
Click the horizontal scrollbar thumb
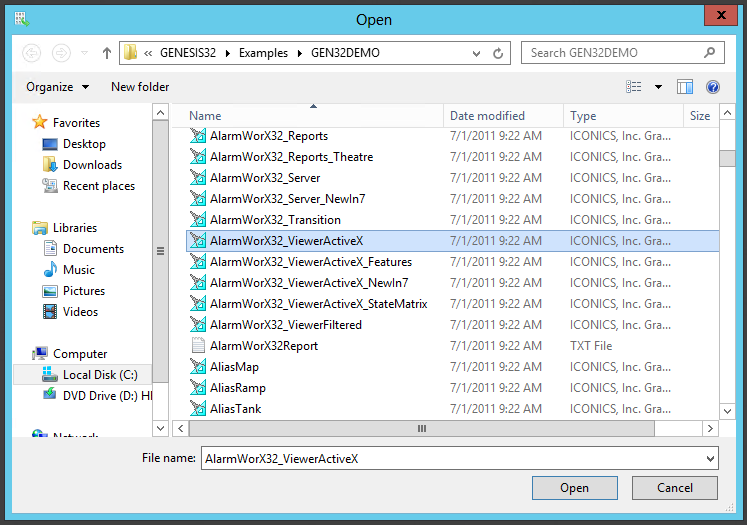coord(421,428)
